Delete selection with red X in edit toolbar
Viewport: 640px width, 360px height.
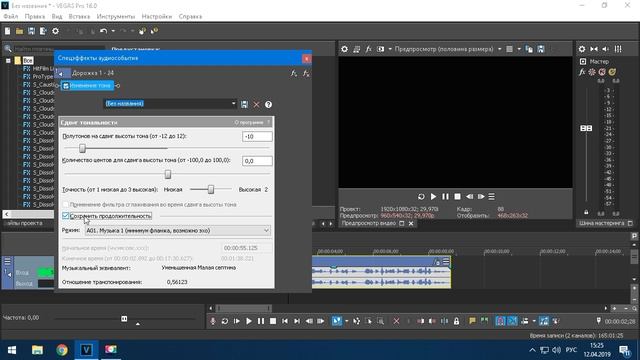coord(396,321)
